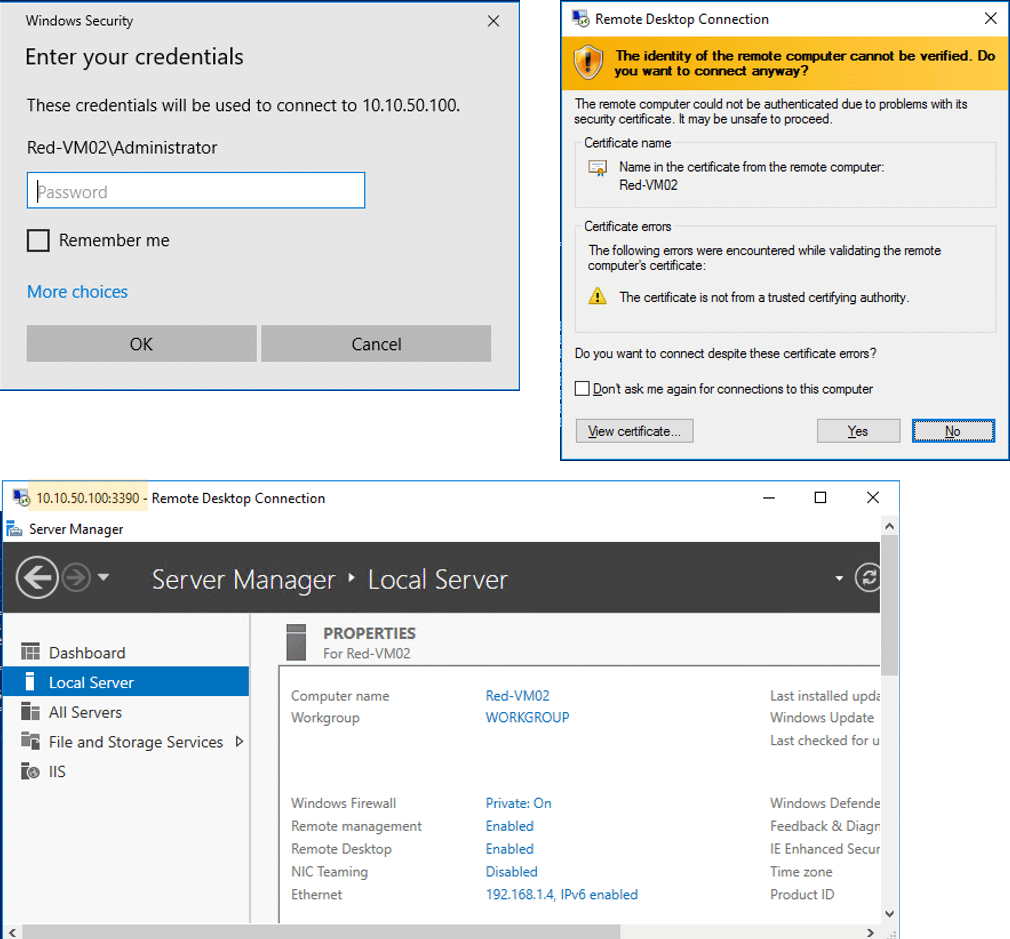This screenshot has height=939, width=1010.
Task: Minimize the 10.10.50.100:3390 remote session window
Action: pos(768,497)
